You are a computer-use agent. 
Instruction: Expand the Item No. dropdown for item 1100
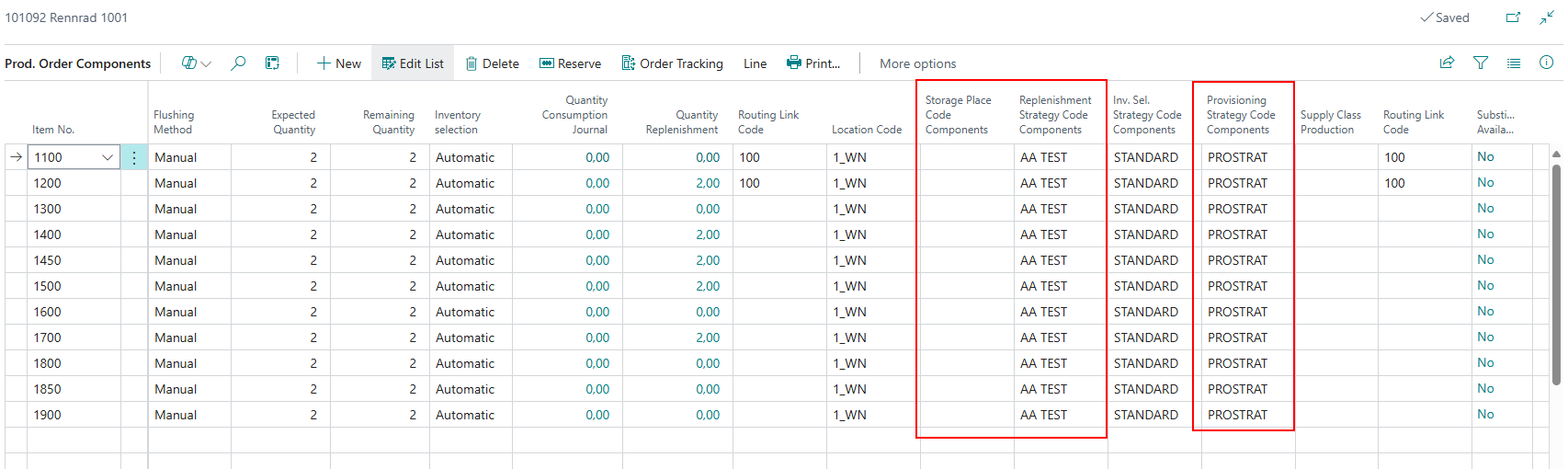[108, 157]
